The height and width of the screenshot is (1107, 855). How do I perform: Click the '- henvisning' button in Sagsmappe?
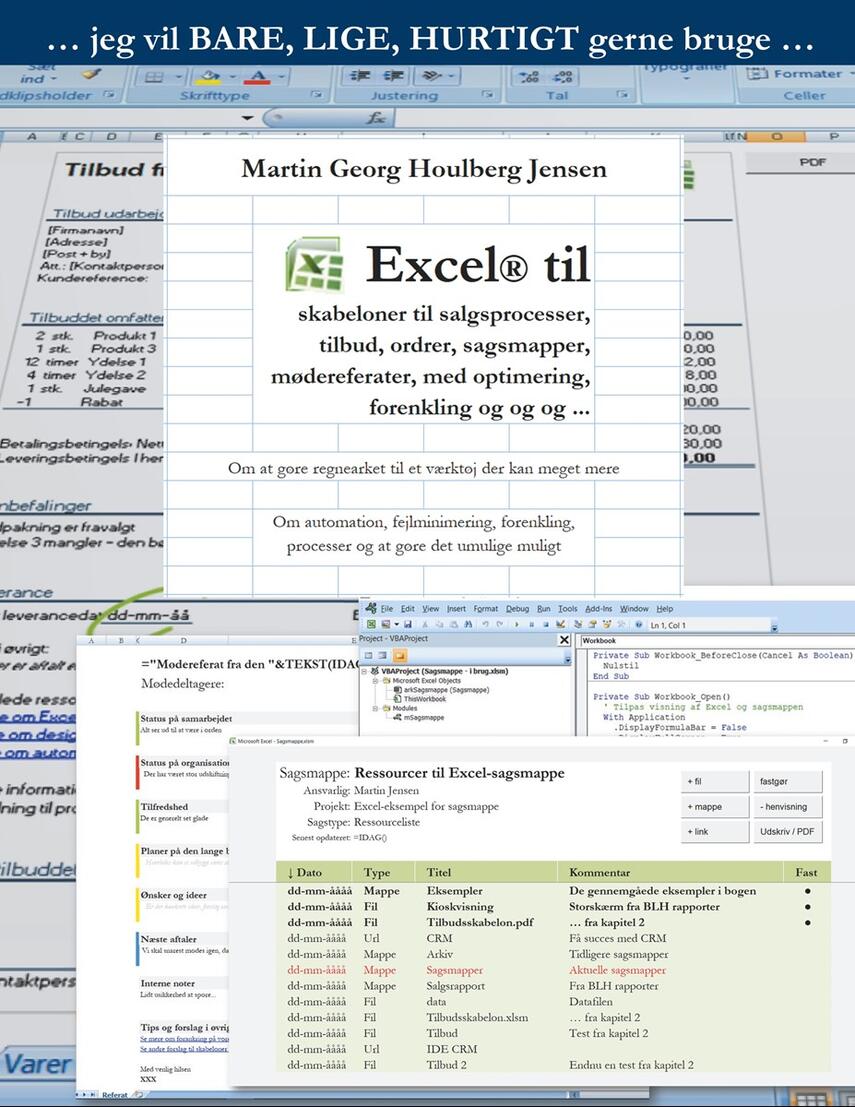coord(787,806)
